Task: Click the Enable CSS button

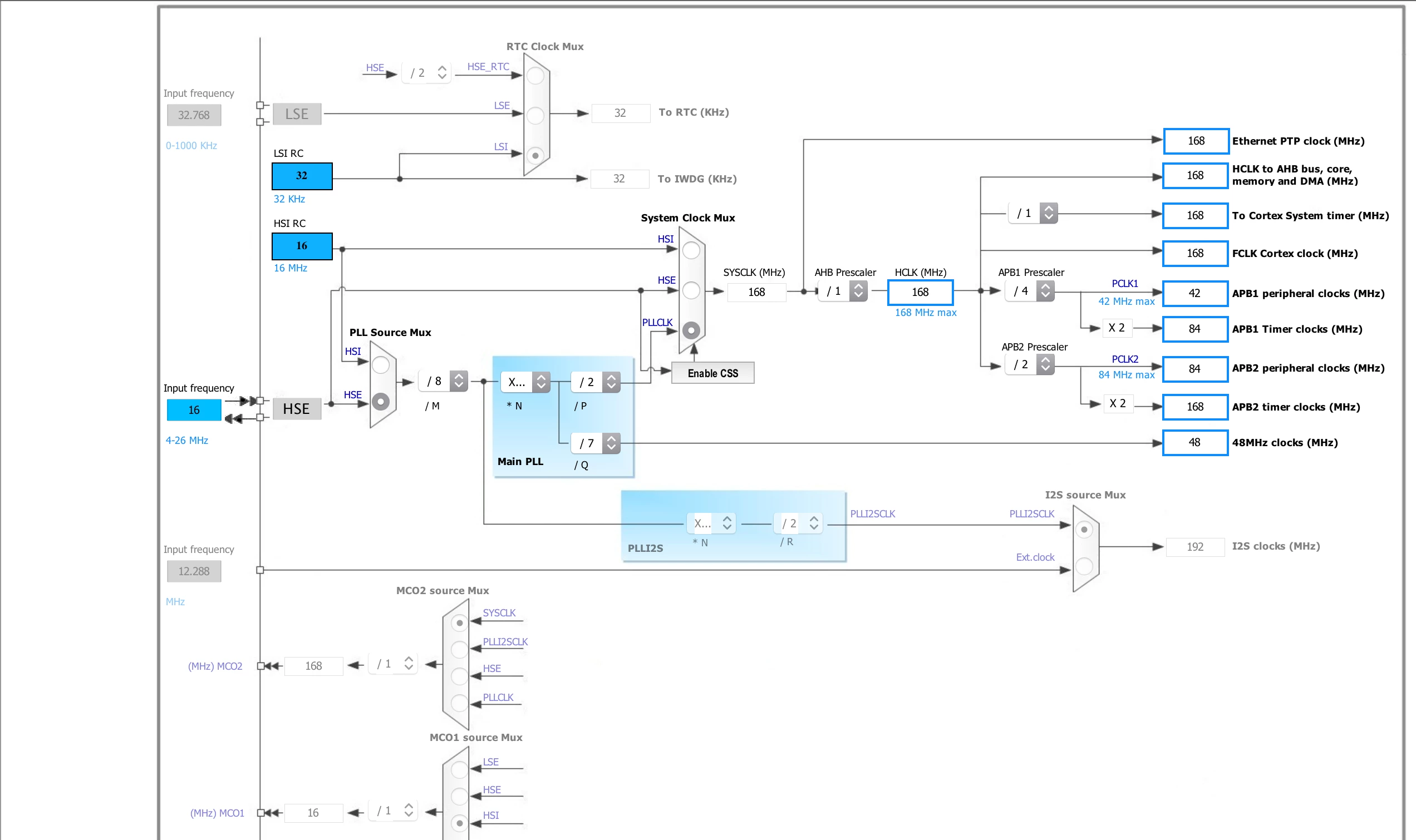Action: tap(713, 374)
